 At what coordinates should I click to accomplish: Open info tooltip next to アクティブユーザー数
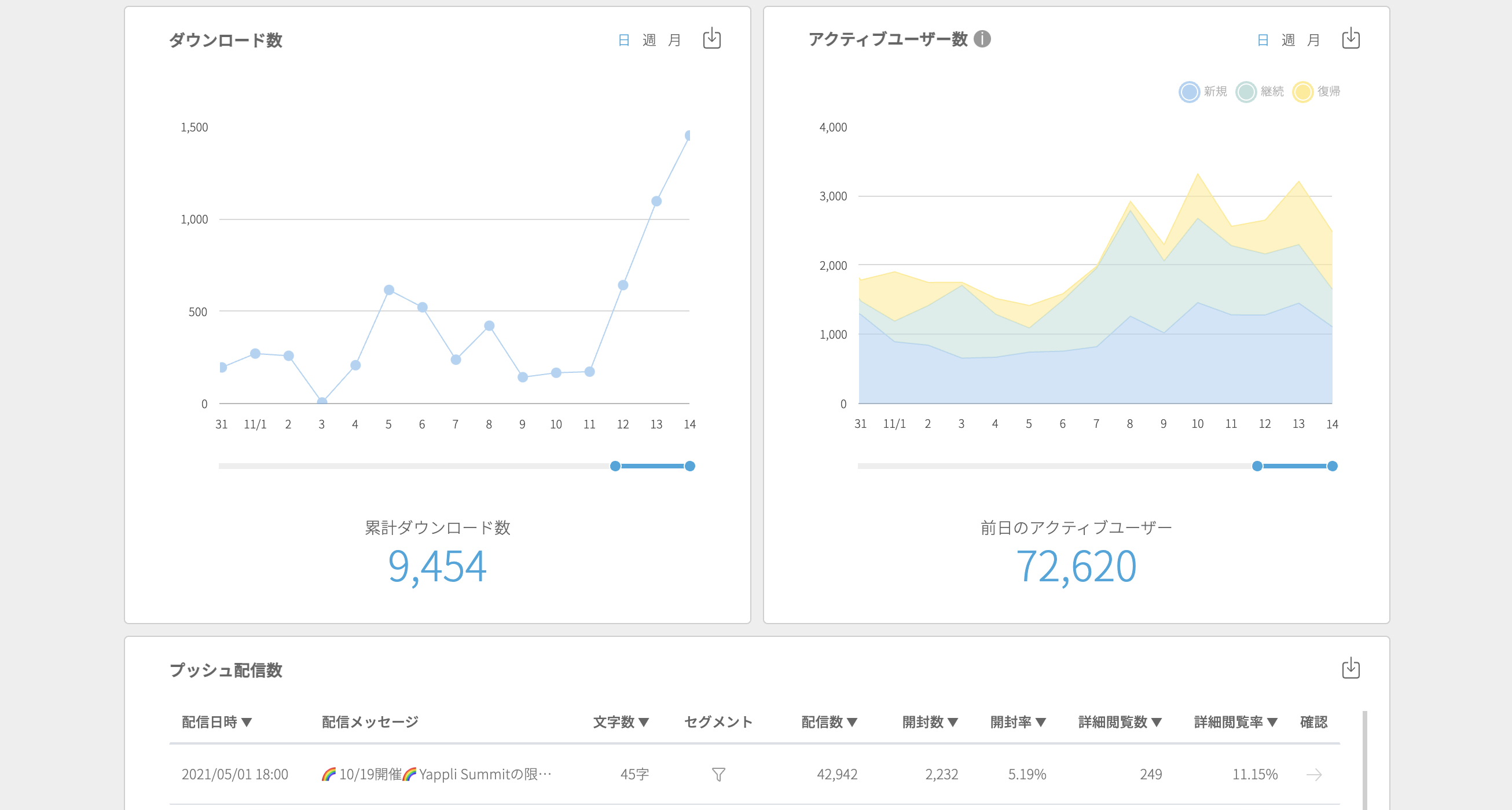[x=982, y=39]
